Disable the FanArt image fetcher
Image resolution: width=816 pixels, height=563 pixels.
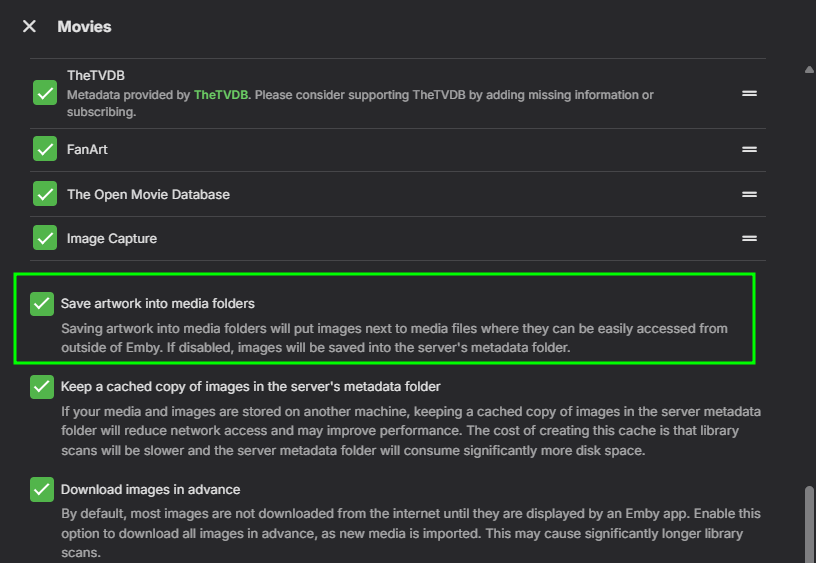45,149
